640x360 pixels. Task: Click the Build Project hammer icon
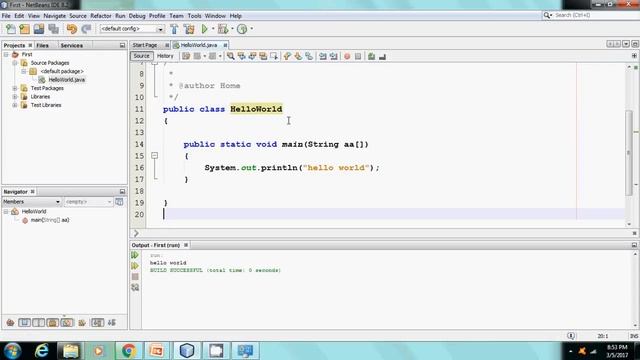point(174,29)
